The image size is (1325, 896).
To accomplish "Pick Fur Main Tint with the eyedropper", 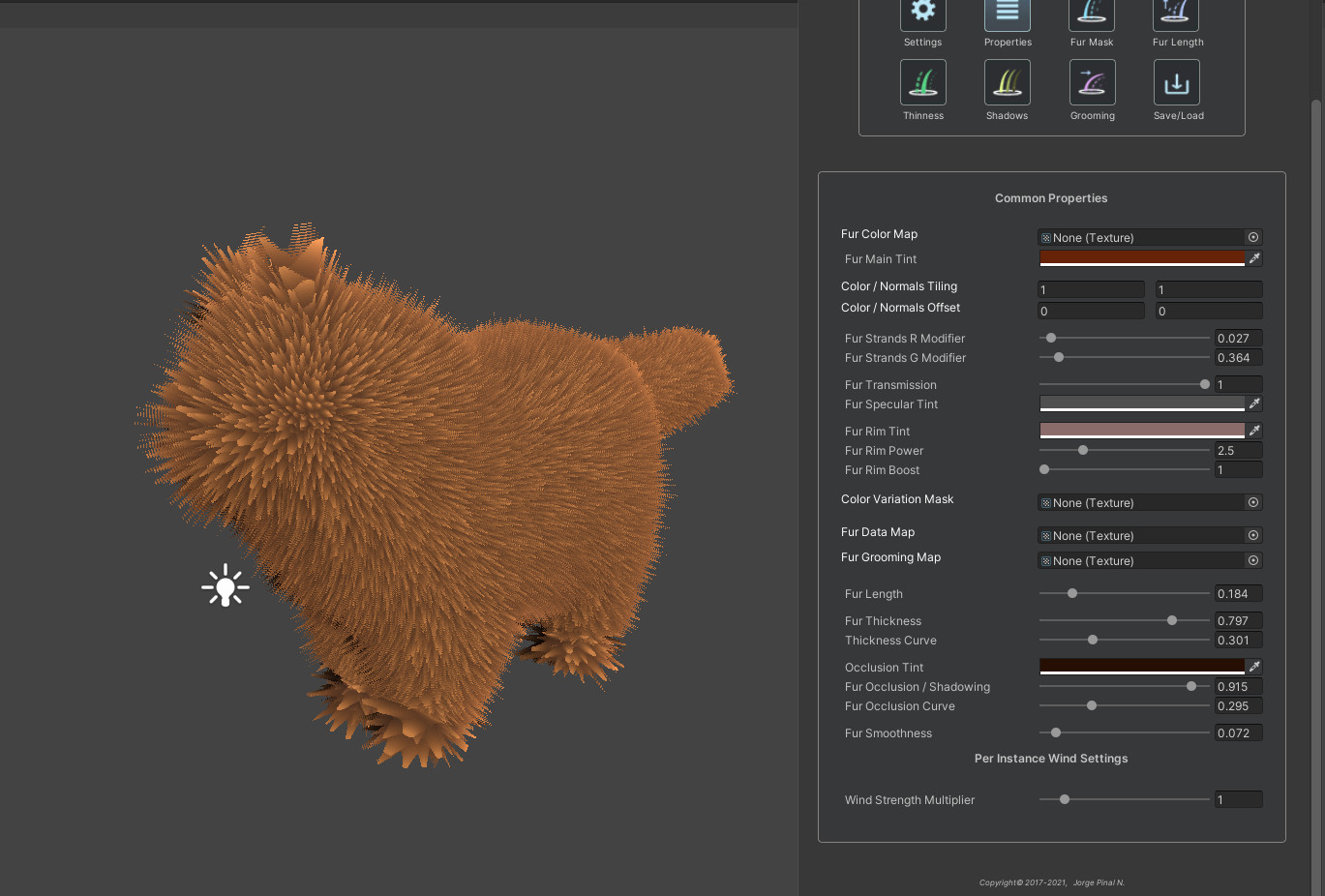I will pyautogui.click(x=1254, y=258).
